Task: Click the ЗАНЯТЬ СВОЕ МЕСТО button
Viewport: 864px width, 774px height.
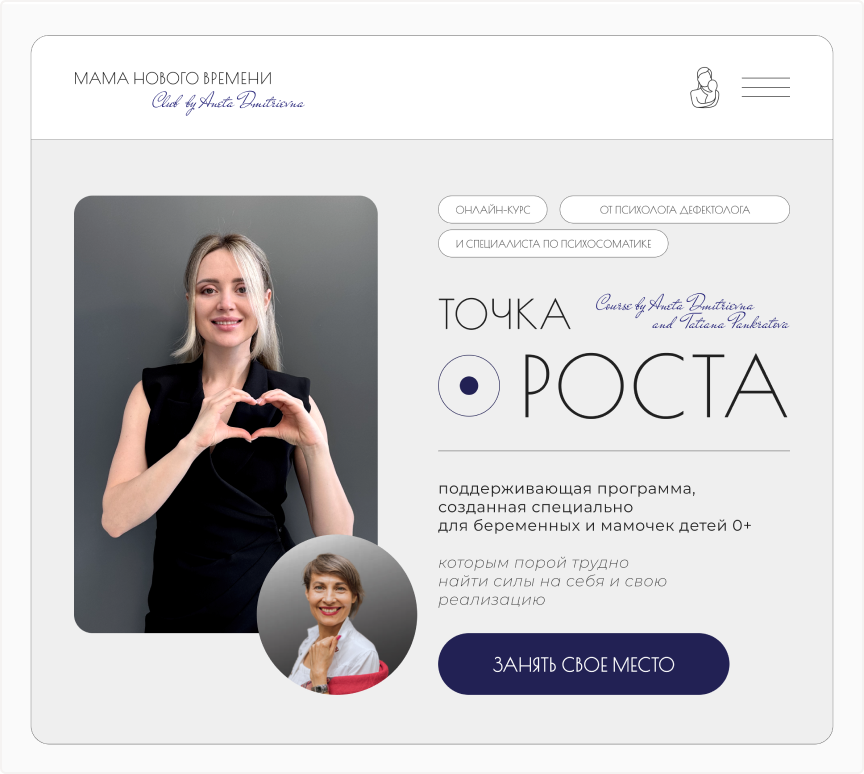Action: (584, 664)
